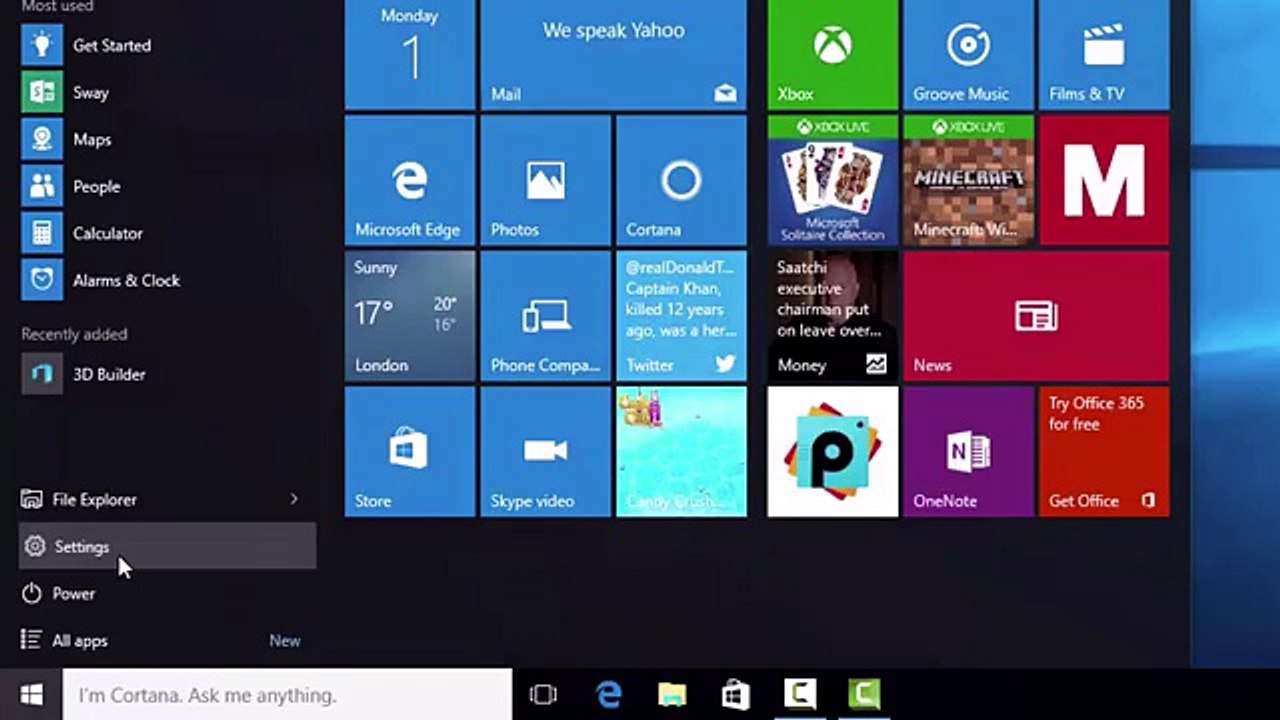Open the Twitter tile

pyautogui.click(x=681, y=316)
